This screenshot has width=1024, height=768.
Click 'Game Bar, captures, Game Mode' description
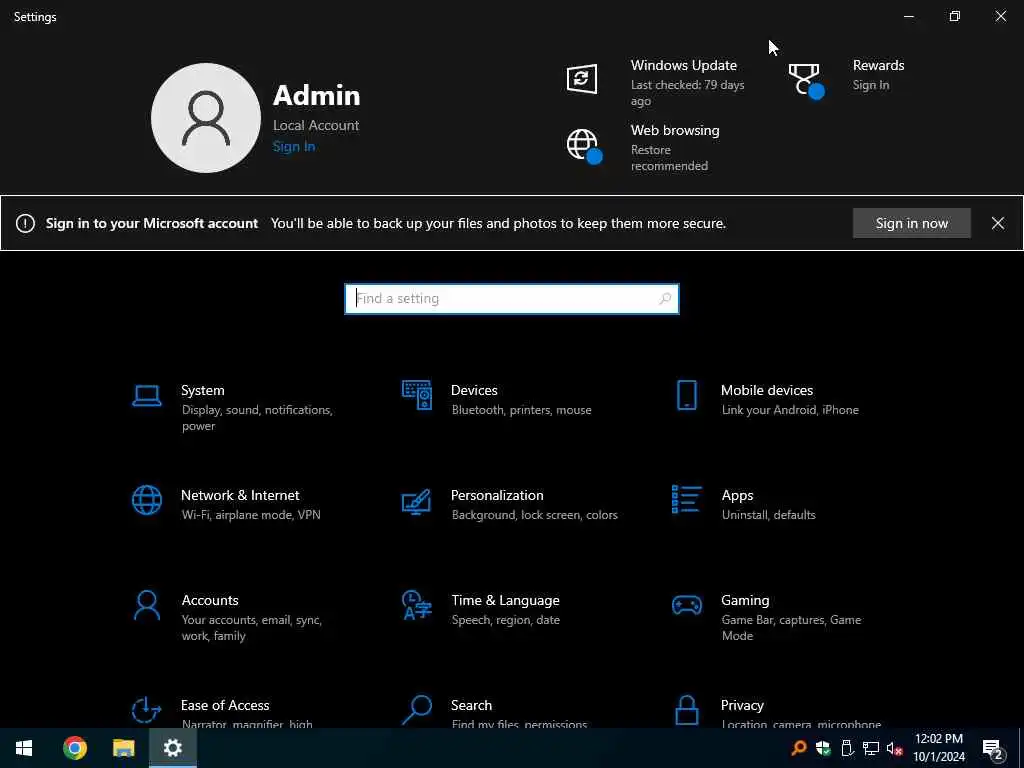[791, 628]
